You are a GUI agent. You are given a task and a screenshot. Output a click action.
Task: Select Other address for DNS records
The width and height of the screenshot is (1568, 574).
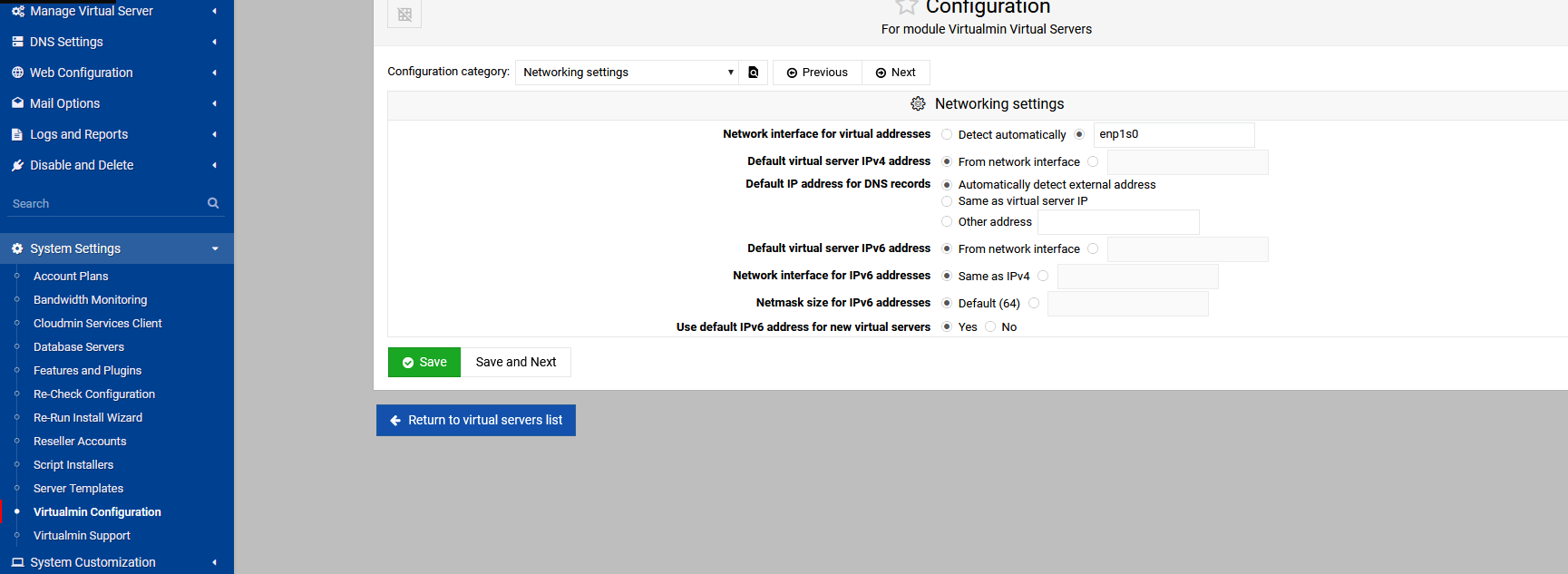point(947,221)
